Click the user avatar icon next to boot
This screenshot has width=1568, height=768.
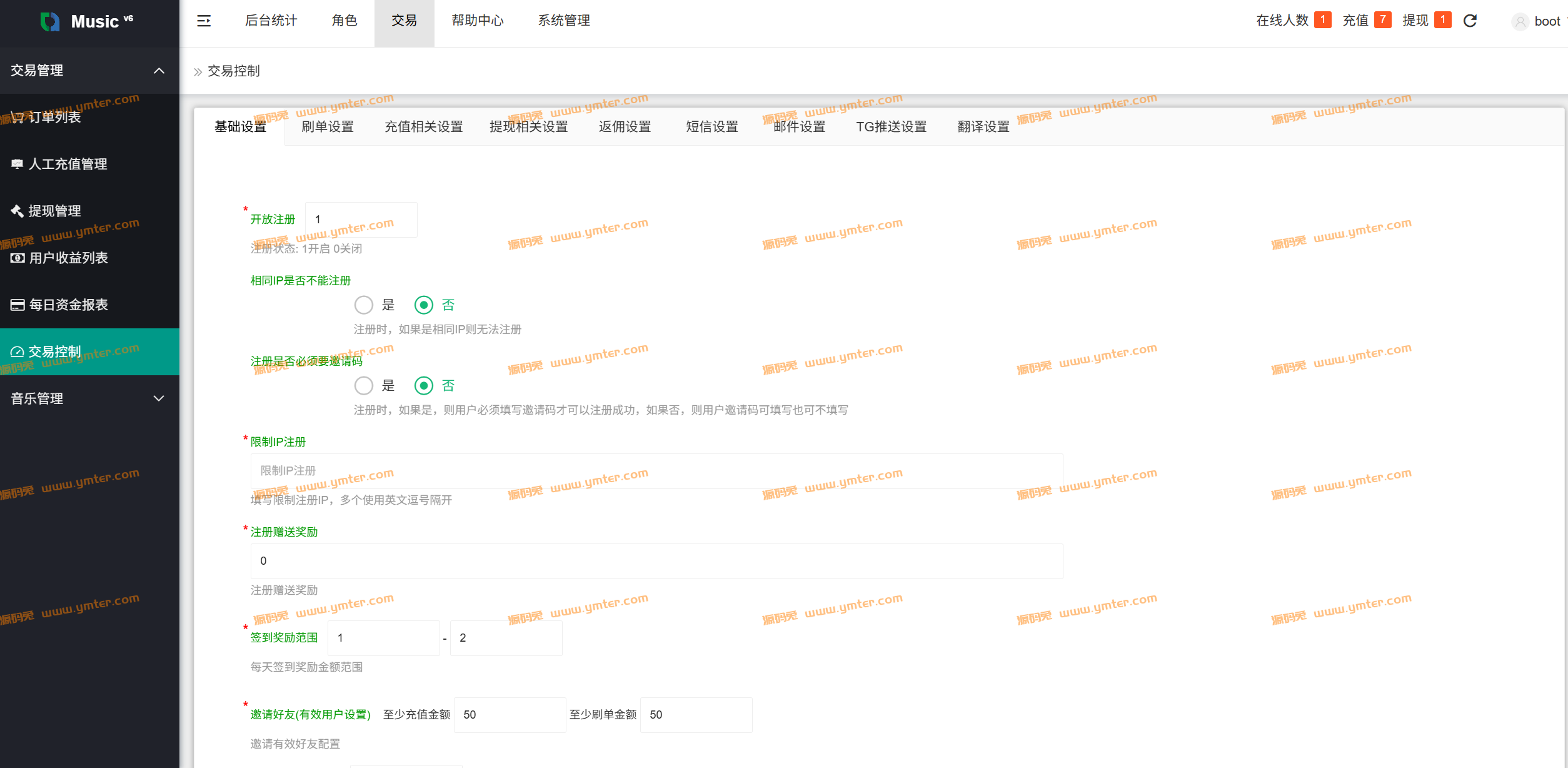click(1520, 21)
